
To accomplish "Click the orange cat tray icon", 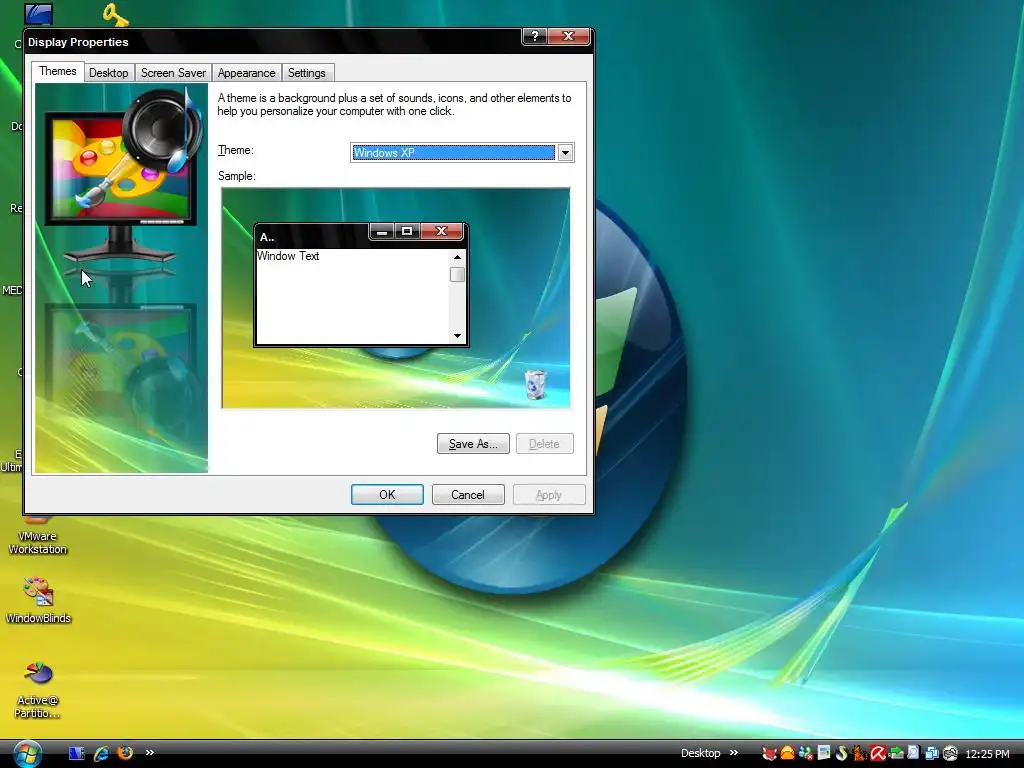I will point(859,753).
